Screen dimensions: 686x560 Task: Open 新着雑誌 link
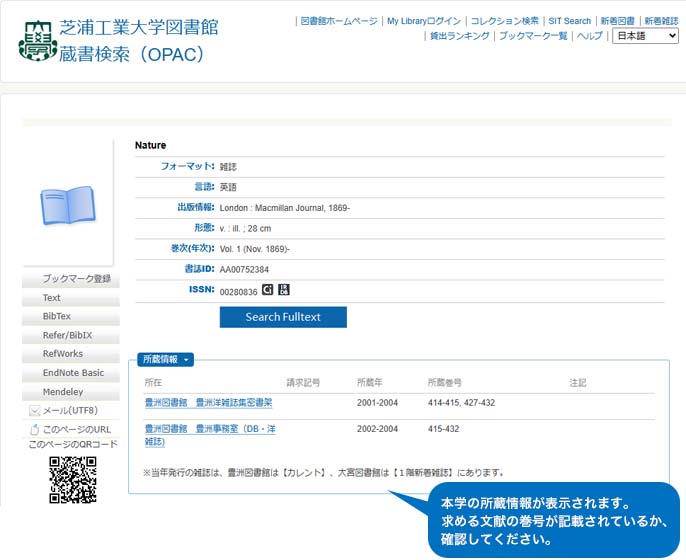pos(661,21)
